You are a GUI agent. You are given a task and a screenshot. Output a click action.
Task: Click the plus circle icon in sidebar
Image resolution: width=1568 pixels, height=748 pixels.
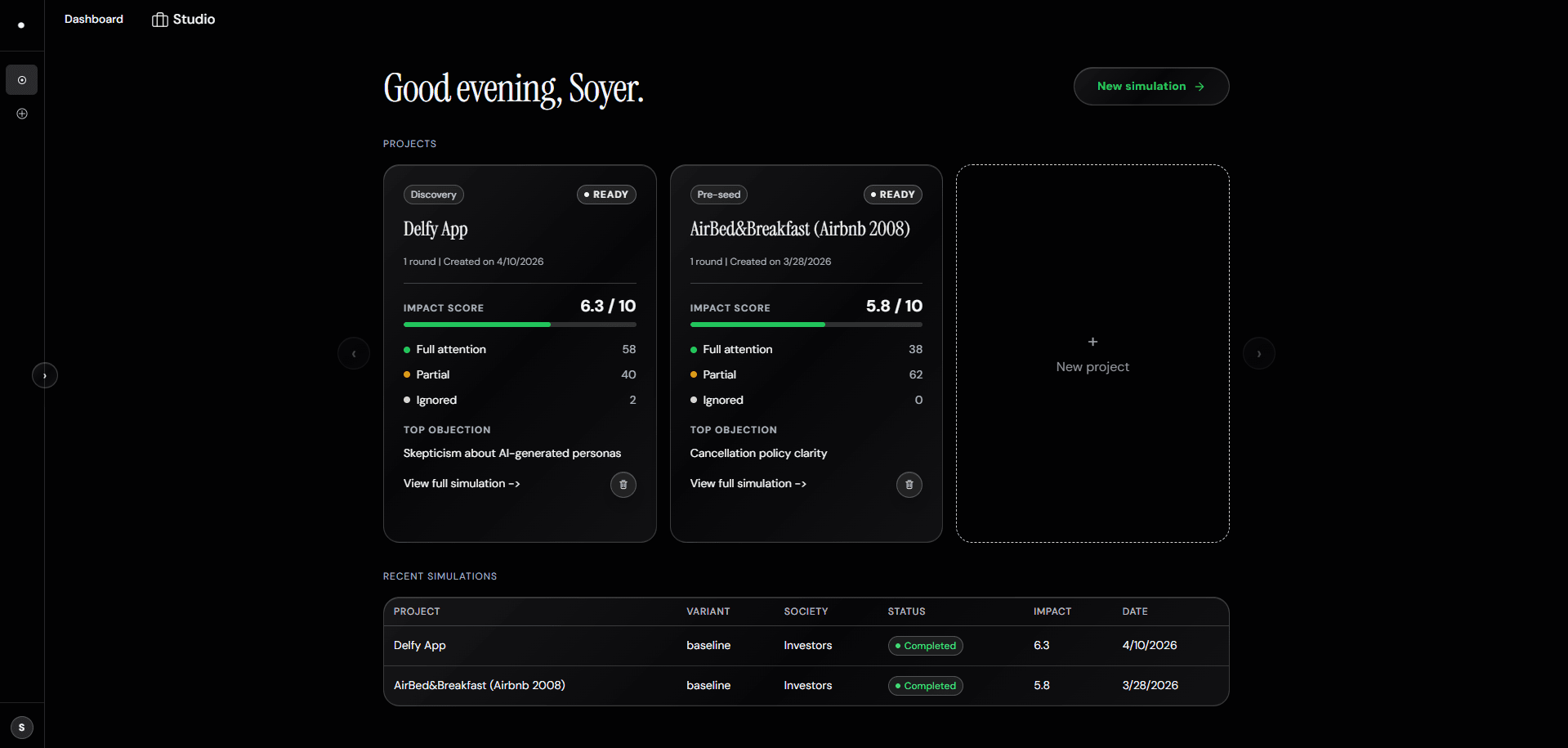pos(22,114)
